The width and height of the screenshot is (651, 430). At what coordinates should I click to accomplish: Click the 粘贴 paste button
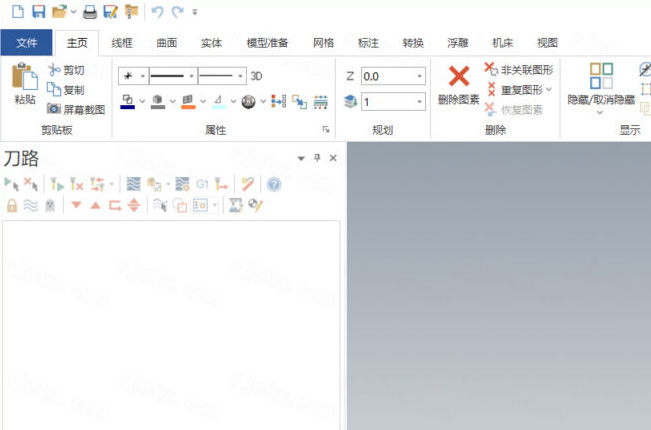point(25,83)
